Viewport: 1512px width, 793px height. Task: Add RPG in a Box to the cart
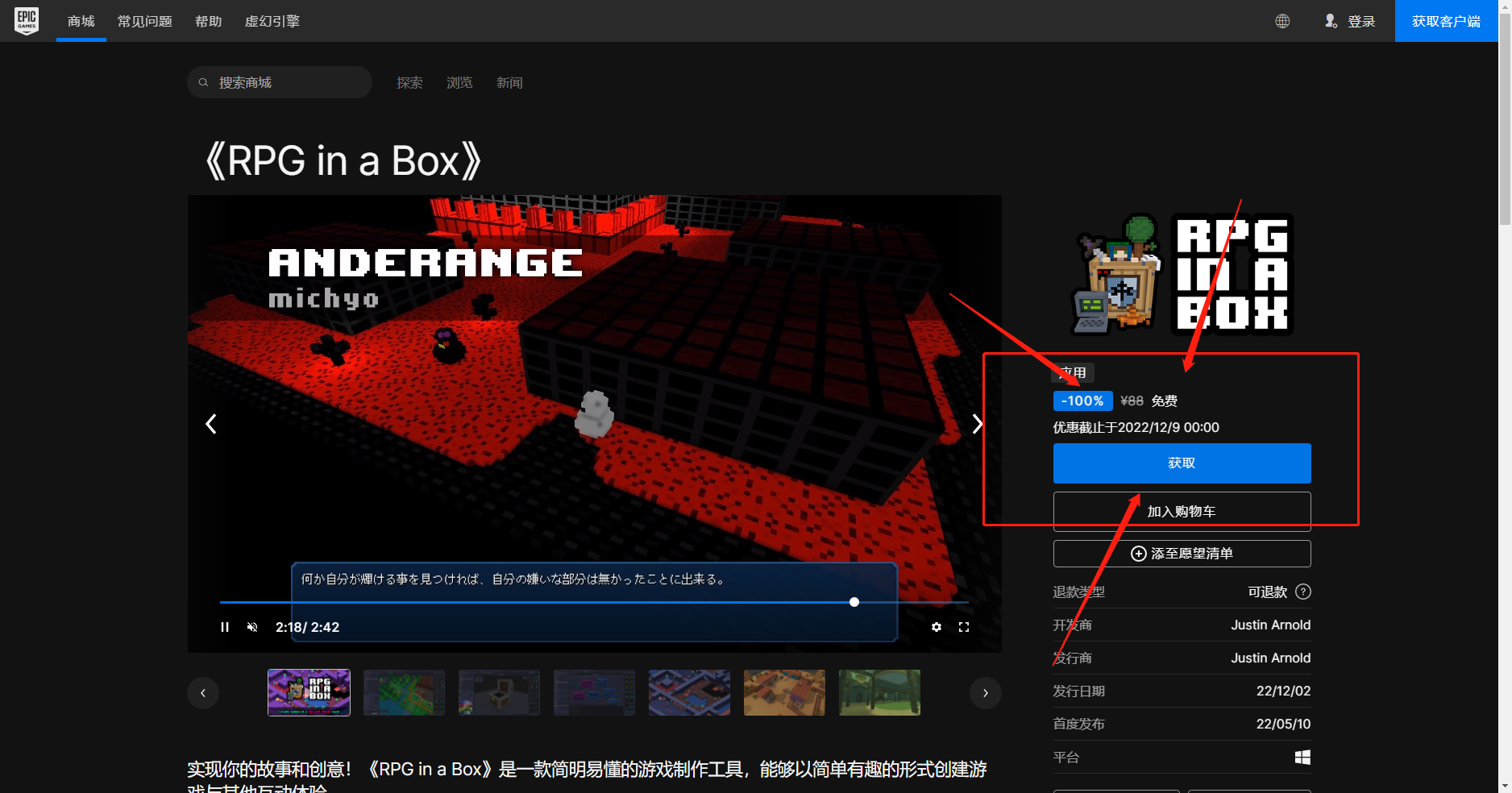pos(1182,510)
